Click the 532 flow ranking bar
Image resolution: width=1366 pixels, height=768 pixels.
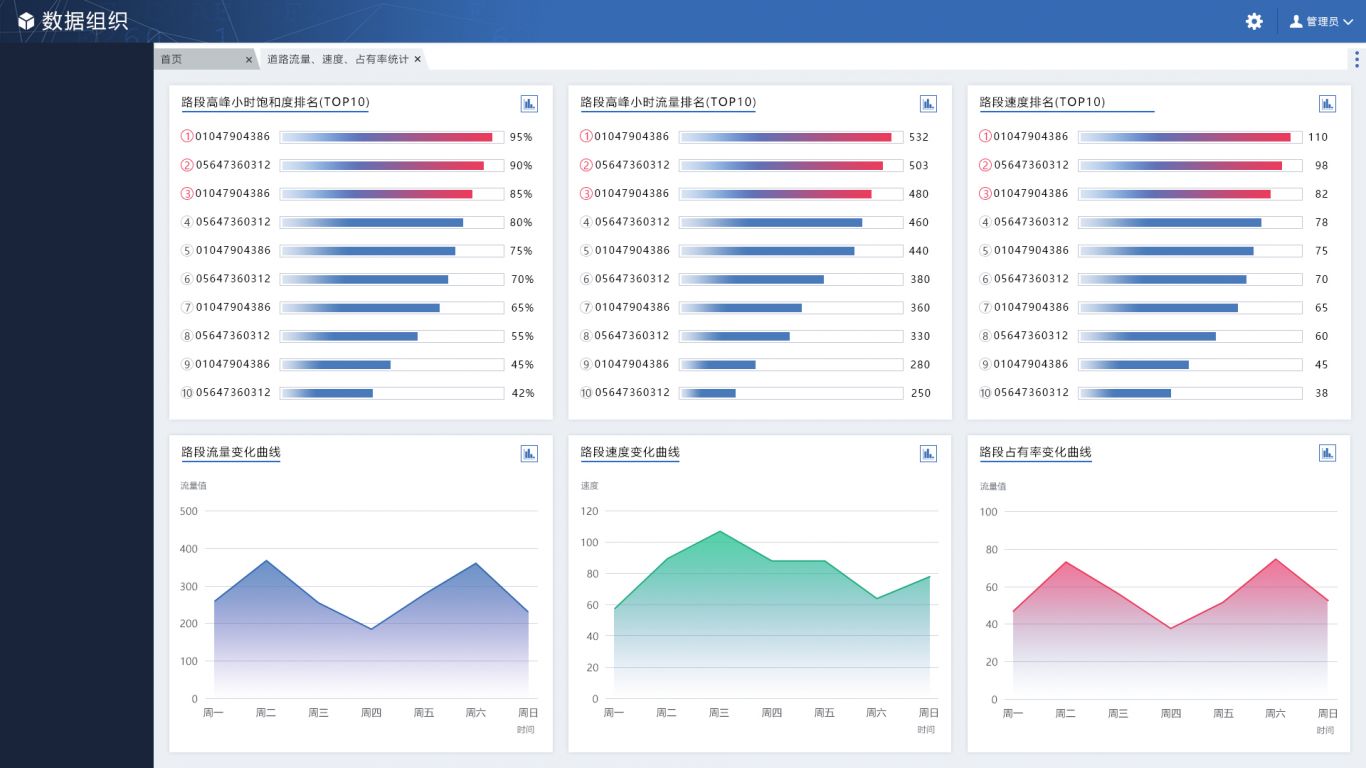click(x=791, y=137)
